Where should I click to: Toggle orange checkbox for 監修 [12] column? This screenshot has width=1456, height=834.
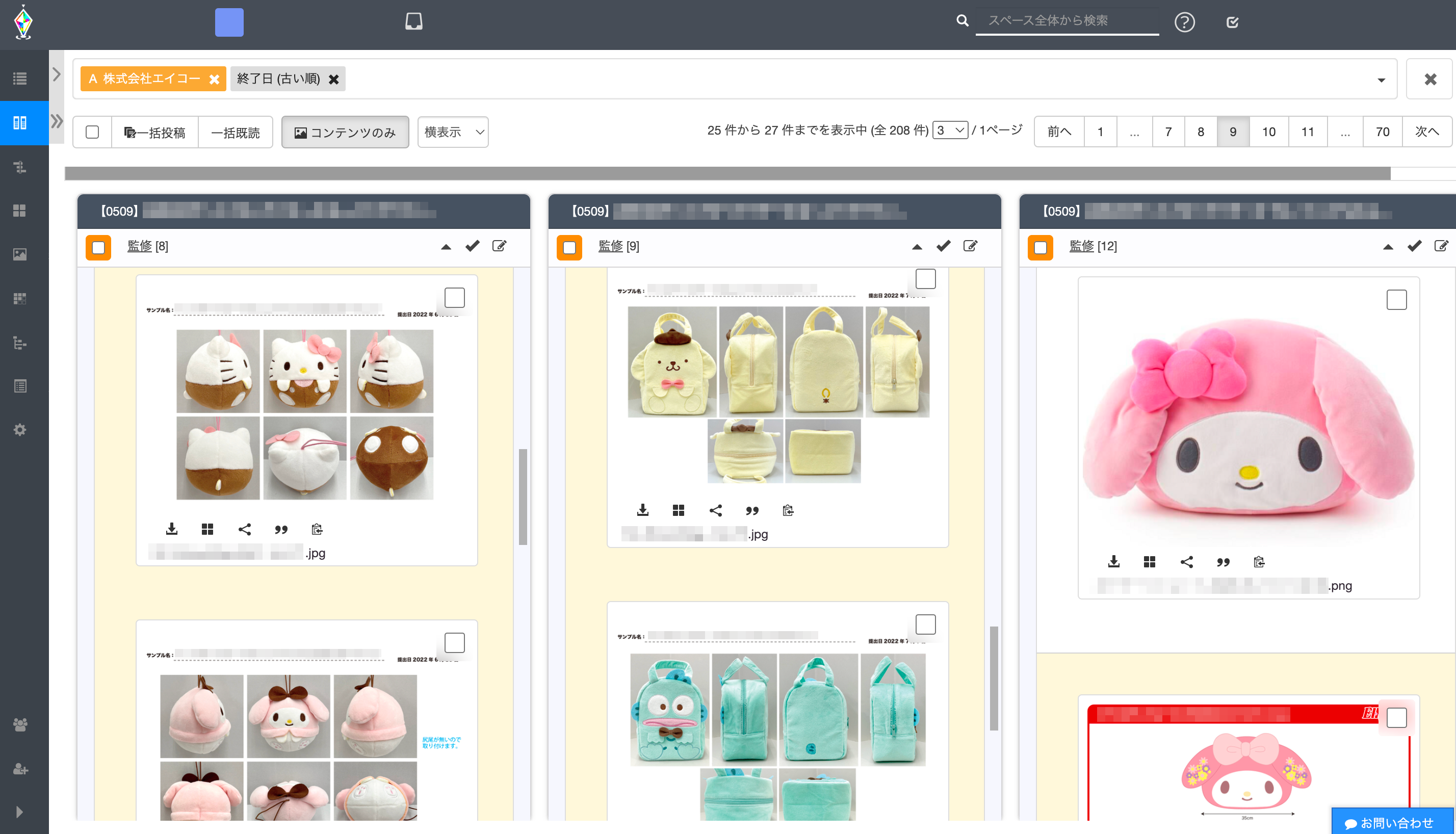click(1040, 247)
